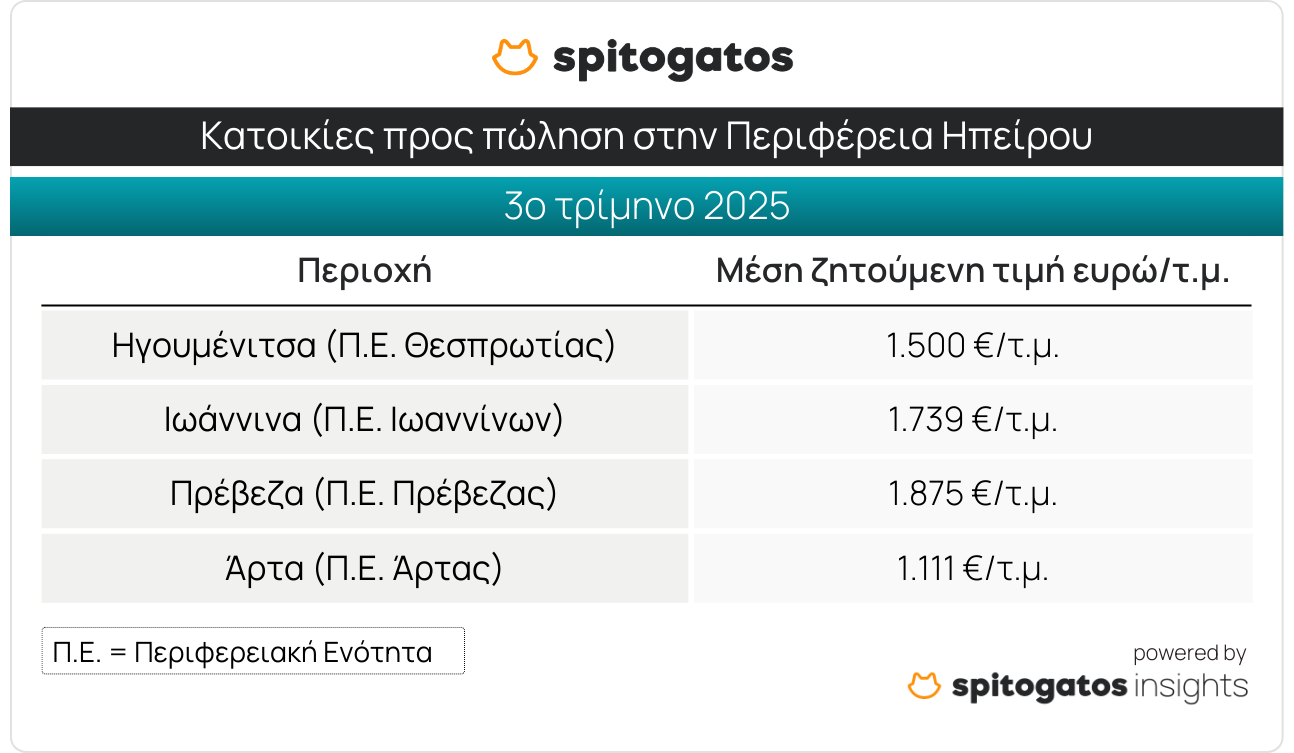Click the black divider line under column headers

(x=646, y=305)
